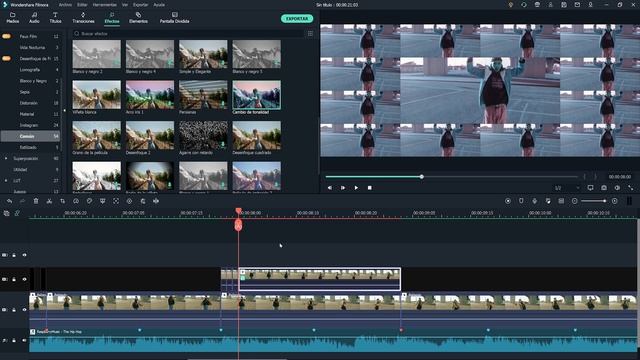Expand the LUT category
This screenshot has height=360, width=640.
[x=6, y=180]
